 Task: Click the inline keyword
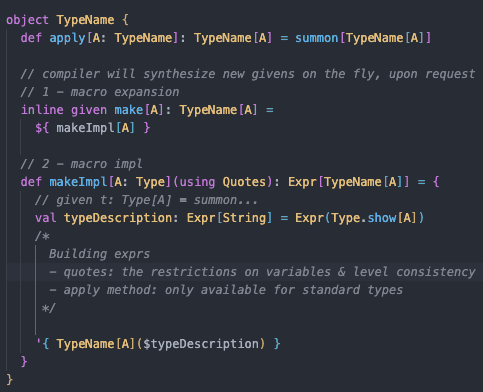(x=42, y=110)
